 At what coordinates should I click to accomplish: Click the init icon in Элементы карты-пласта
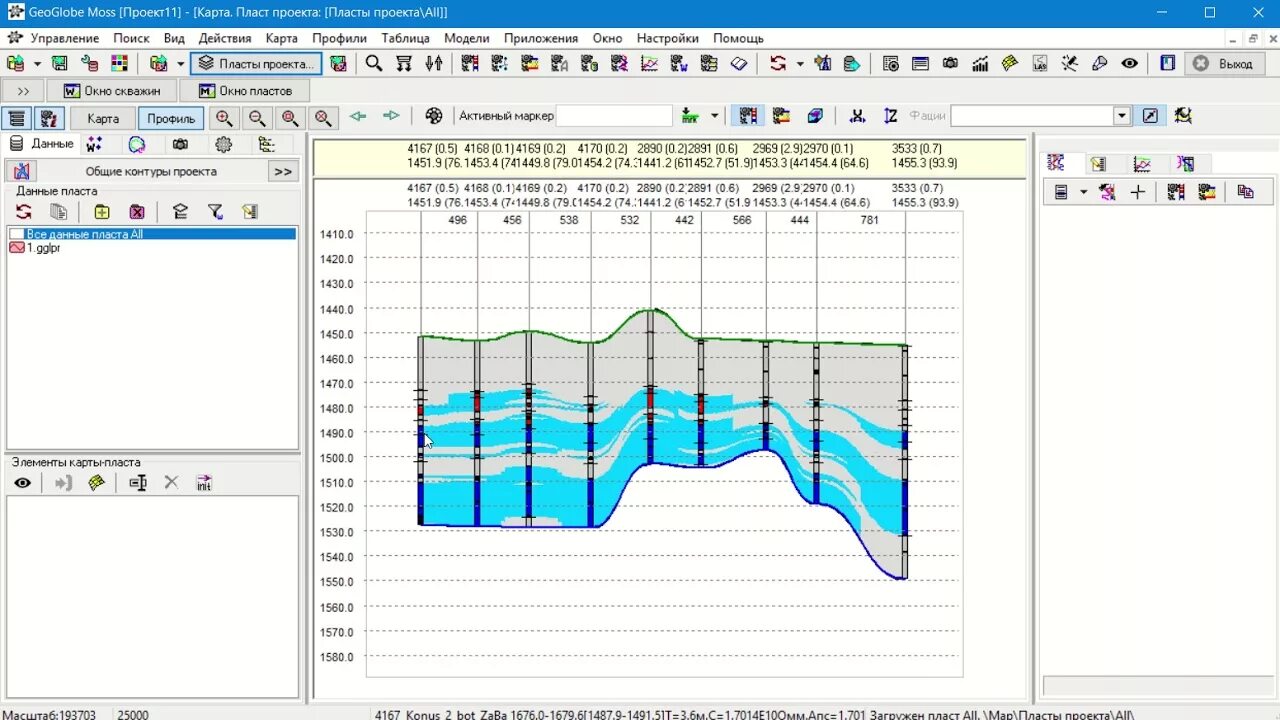pos(204,483)
